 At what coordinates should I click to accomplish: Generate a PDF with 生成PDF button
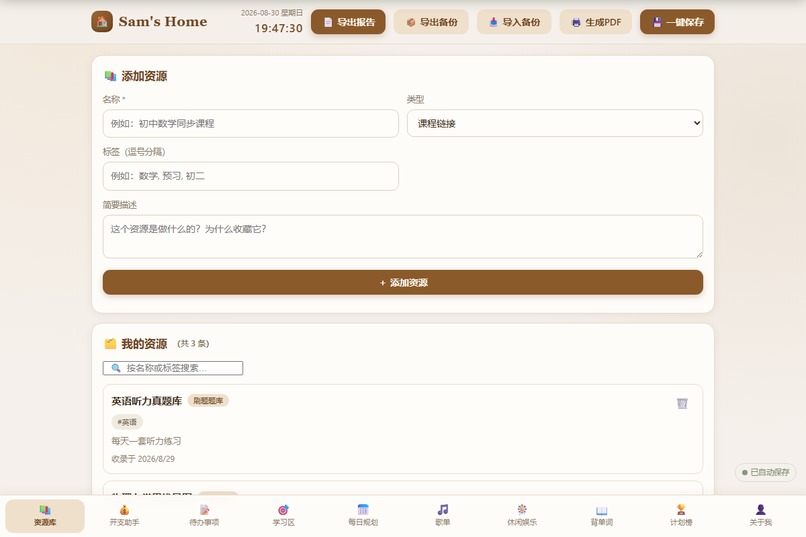(596, 22)
